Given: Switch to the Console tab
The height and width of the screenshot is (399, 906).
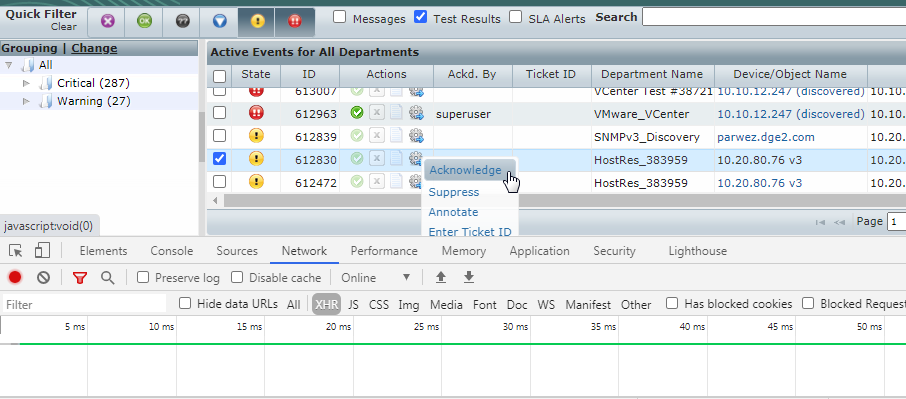Looking at the screenshot, I should (x=172, y=251).
